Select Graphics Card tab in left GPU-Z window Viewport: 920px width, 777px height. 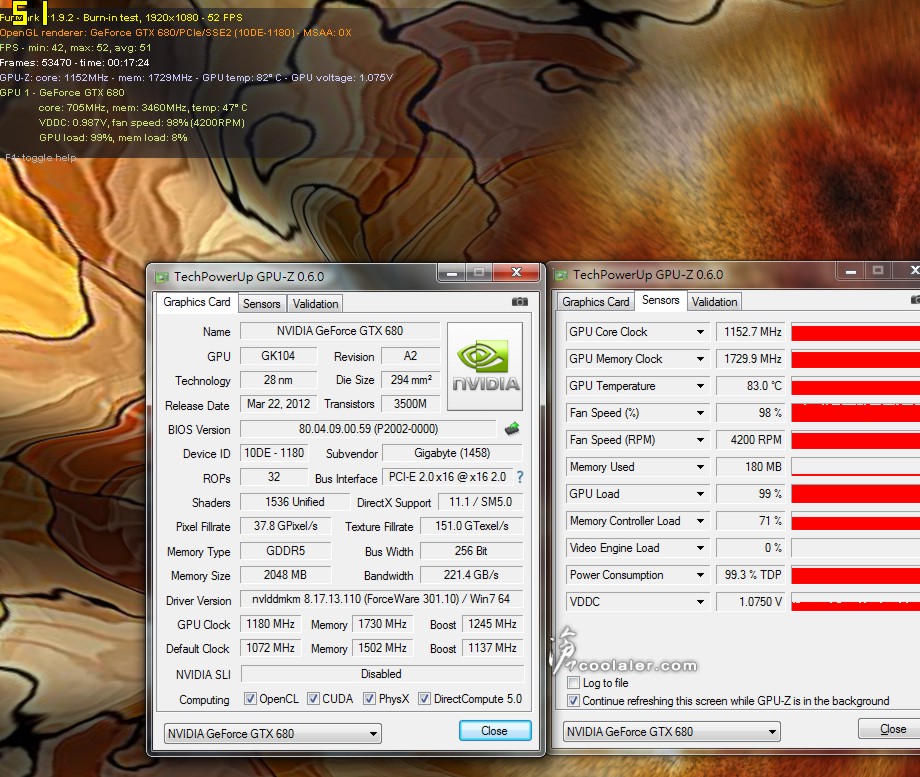tap(197, 302)
